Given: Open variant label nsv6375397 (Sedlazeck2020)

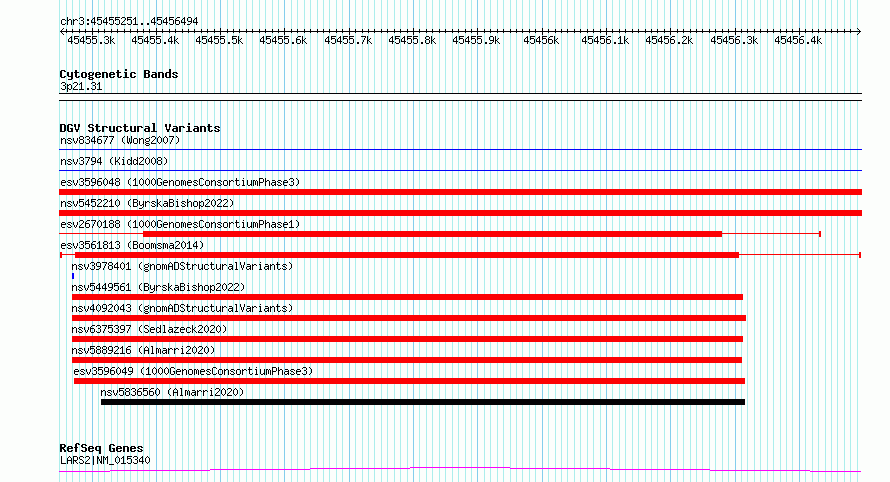Looking at the screenshot, I should pyautogui.click(x=149, y=329).
